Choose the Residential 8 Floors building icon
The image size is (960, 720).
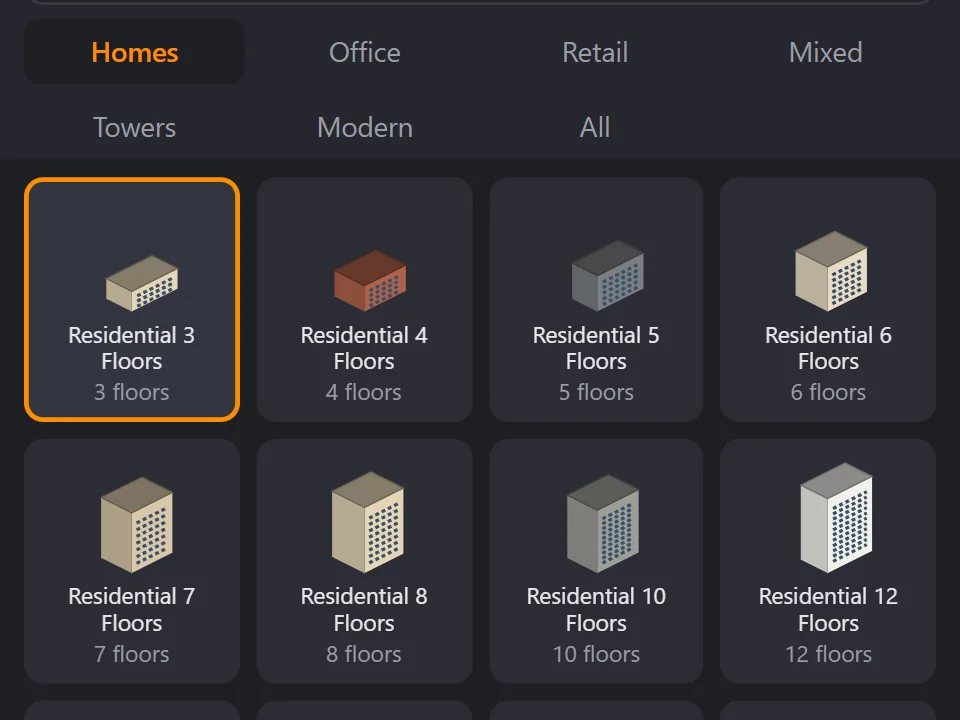coord(367,522)
